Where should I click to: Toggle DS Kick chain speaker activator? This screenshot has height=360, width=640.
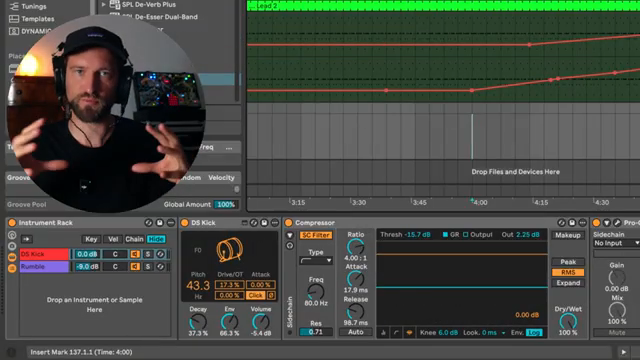tap(135, 254)
